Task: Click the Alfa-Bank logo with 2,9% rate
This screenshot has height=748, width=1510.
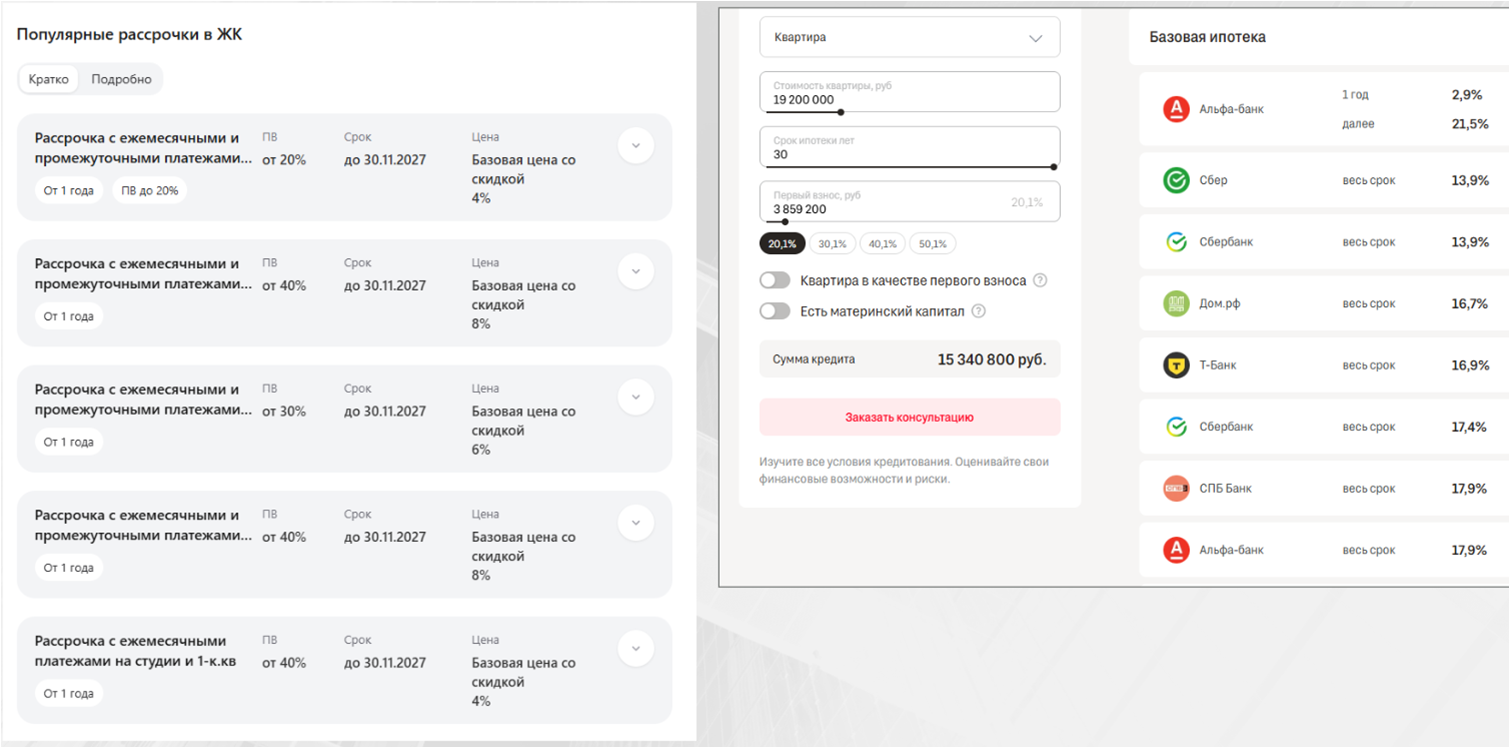Action: pos(1176,109)
